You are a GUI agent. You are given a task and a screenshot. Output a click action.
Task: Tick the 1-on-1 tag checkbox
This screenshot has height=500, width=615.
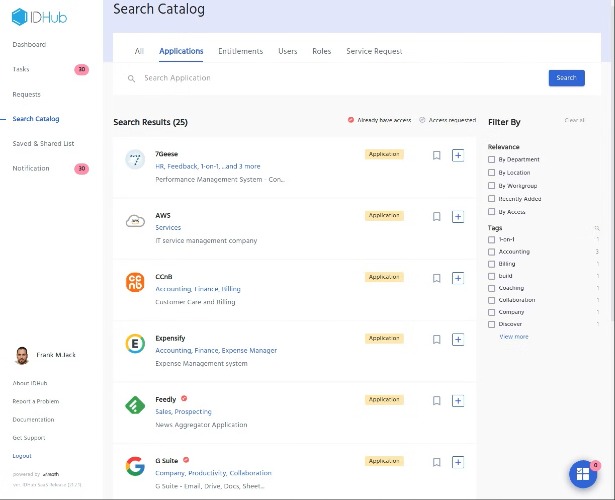click(491, 239)
